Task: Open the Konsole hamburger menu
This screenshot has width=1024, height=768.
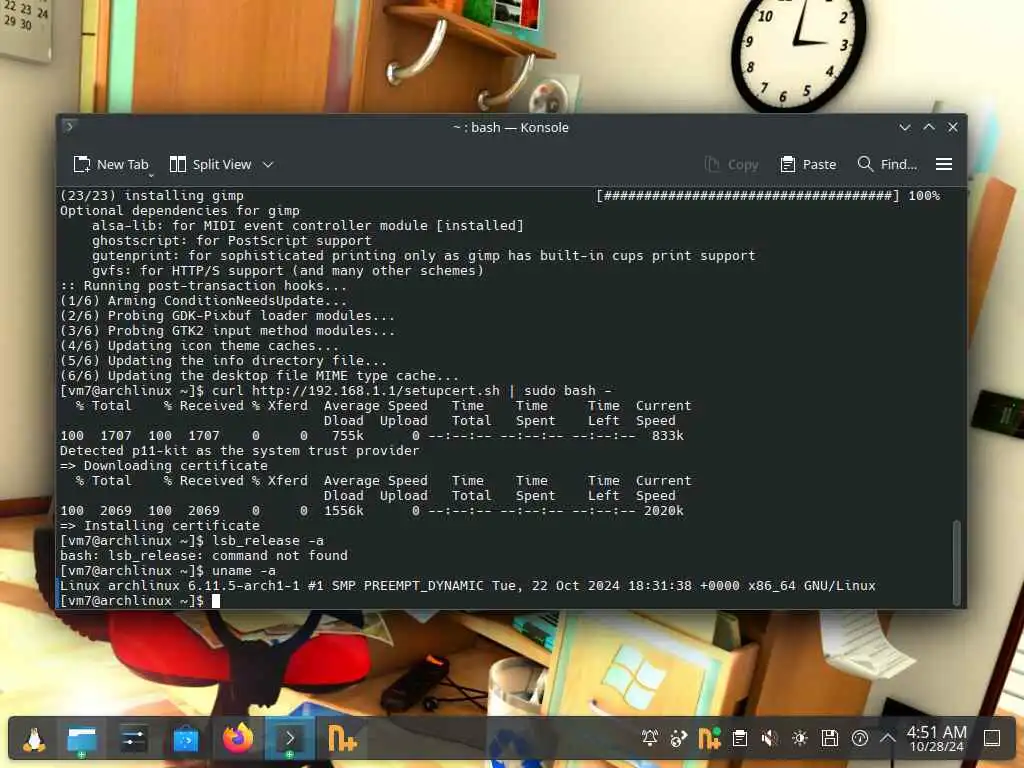Action: pos(944,165)
